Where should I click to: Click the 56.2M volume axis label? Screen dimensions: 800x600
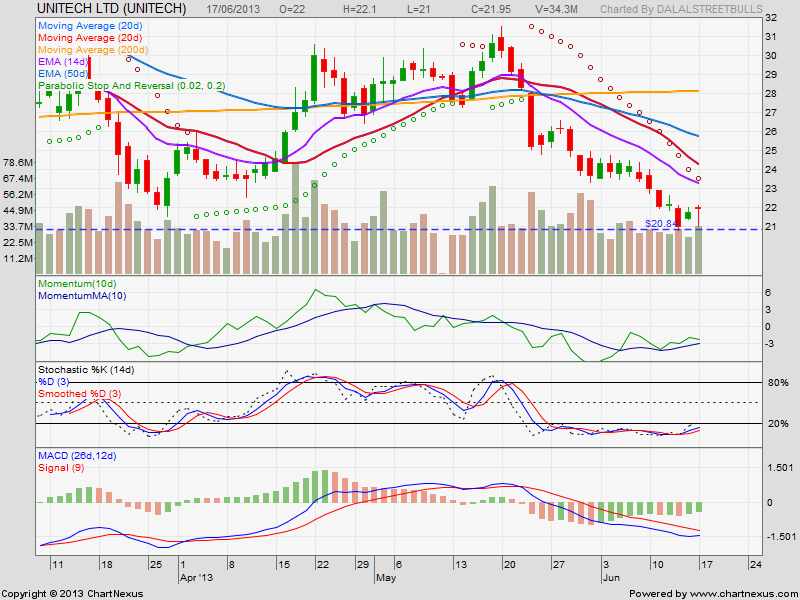(x=18, y=194)
